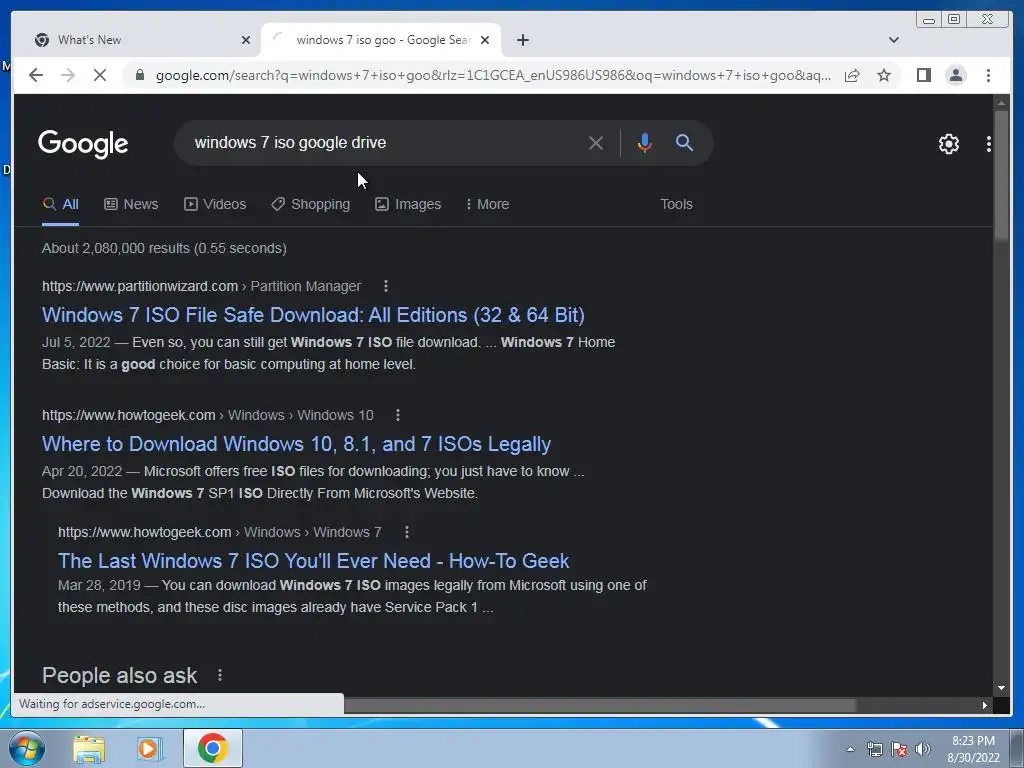The width and height of the screenshot is (1024, 768).
Task: Open the Chrome profile avatar
Action: [955, 75]
